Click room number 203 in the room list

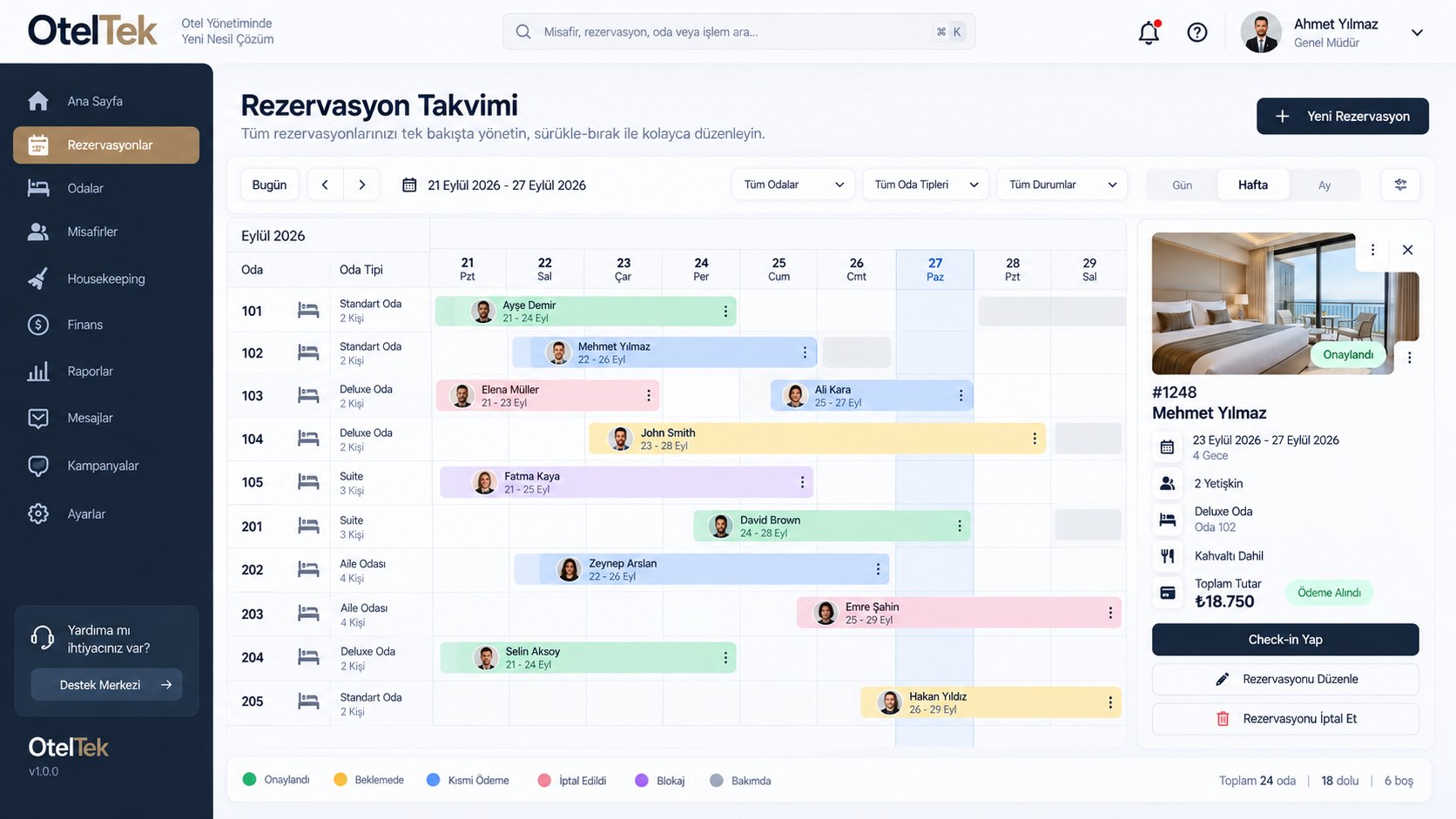click(253, 614)
